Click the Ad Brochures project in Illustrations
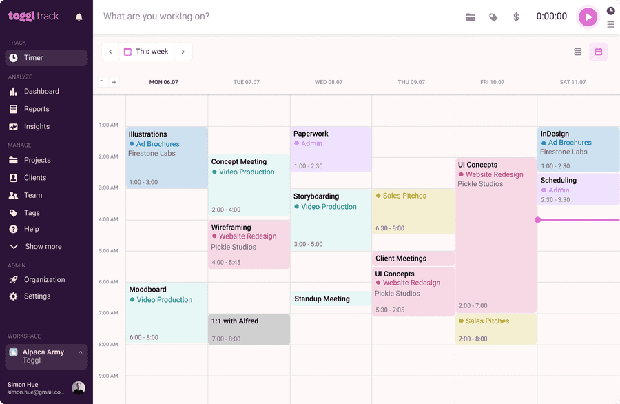Viewport: 620px width, 404px height. 157,144
